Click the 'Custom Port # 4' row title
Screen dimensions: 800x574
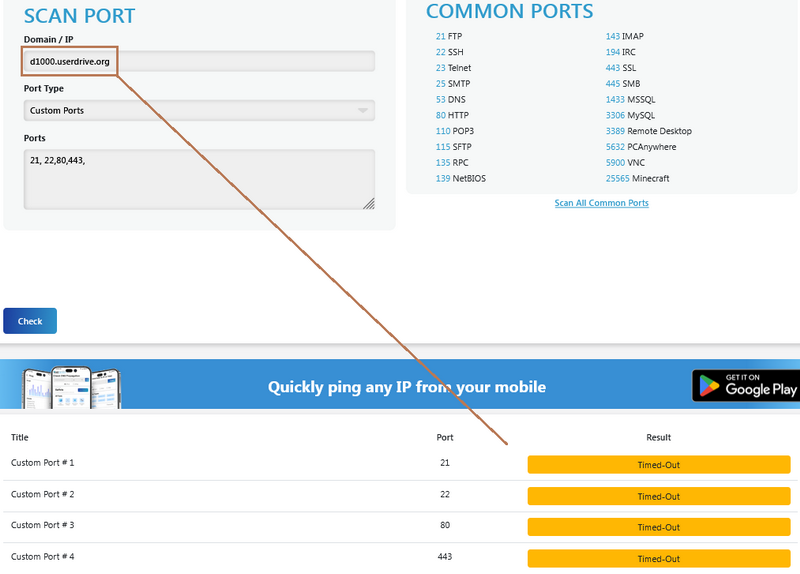point(42,557)
